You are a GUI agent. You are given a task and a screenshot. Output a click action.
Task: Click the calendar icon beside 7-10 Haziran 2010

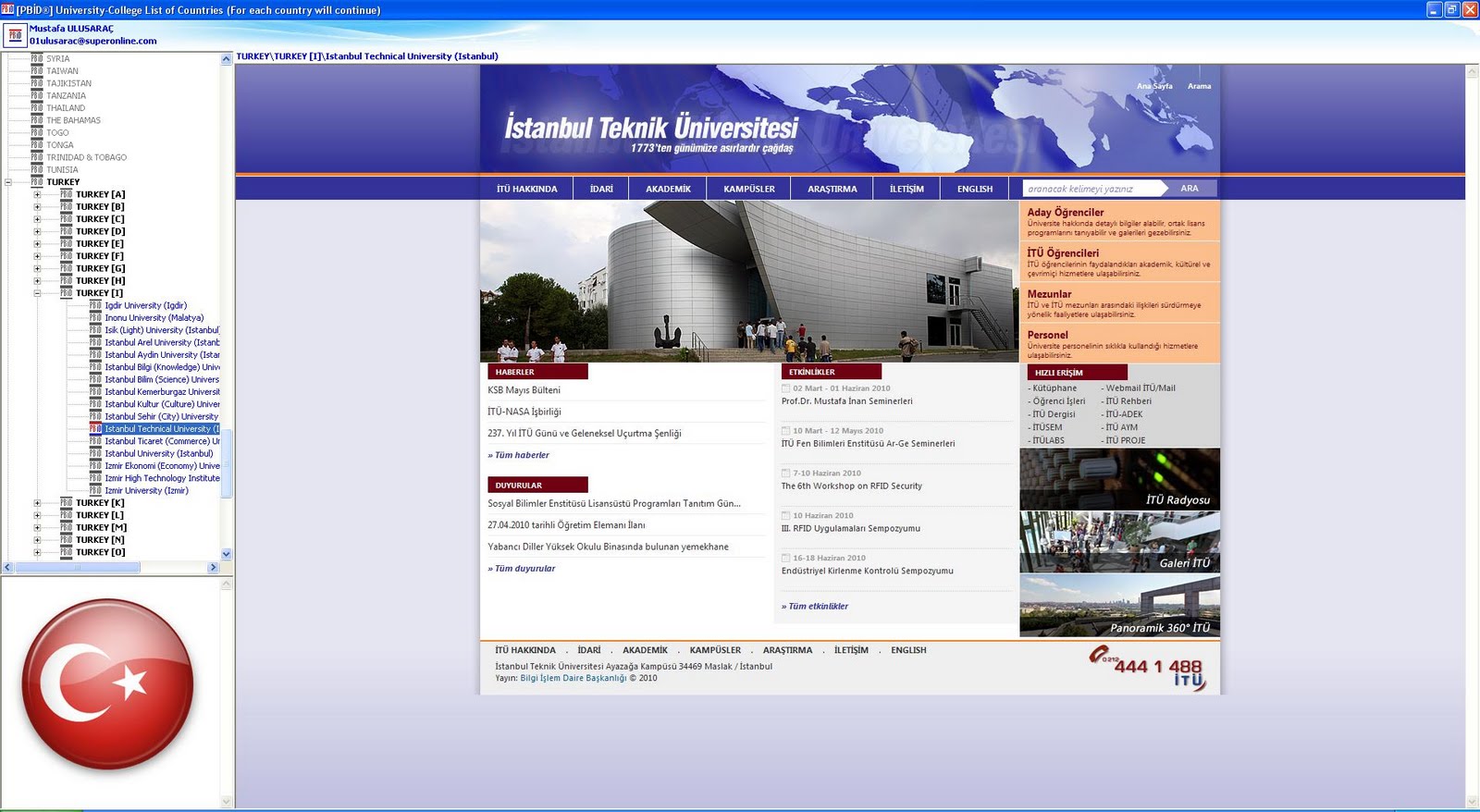pos(786,474)
